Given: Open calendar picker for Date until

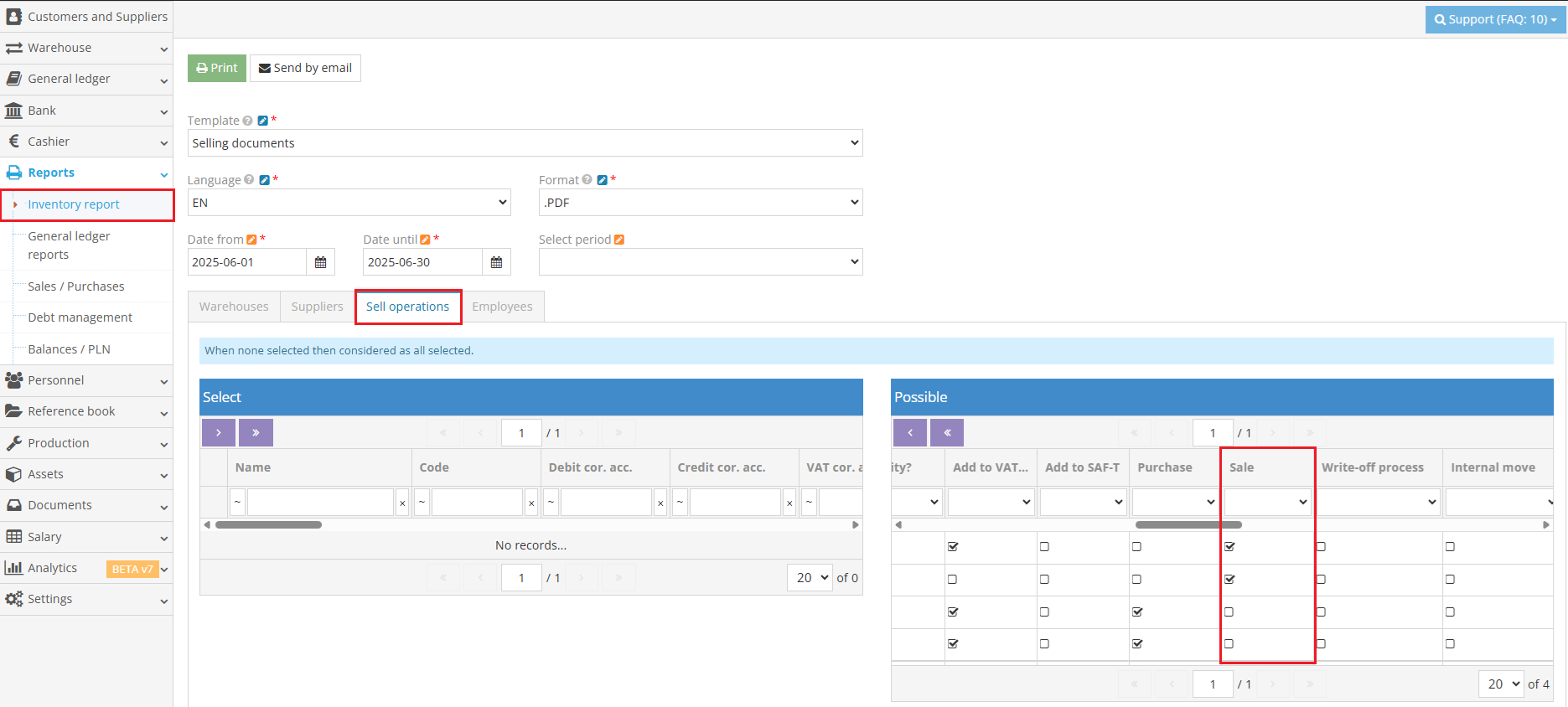Looking at the screenshot, I should 496,262.
